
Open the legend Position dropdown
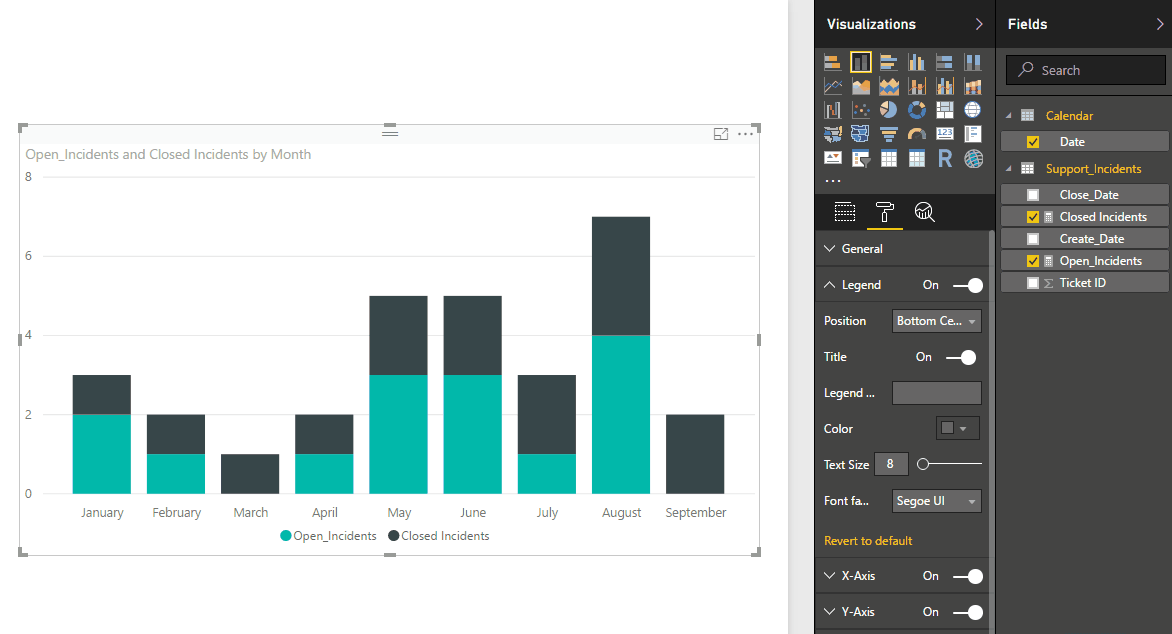[937, 321]
